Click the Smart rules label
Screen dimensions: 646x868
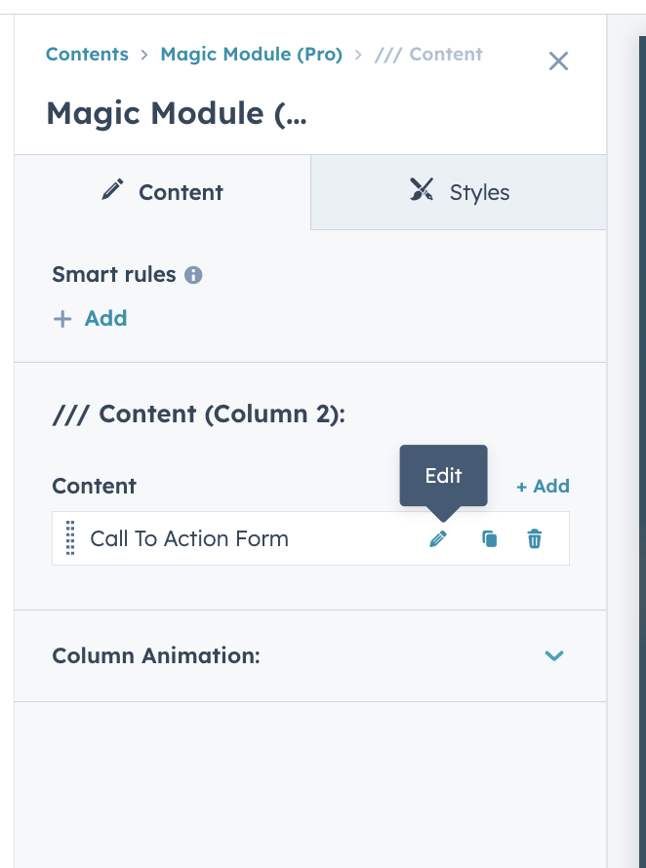click(x=114, y=274)
